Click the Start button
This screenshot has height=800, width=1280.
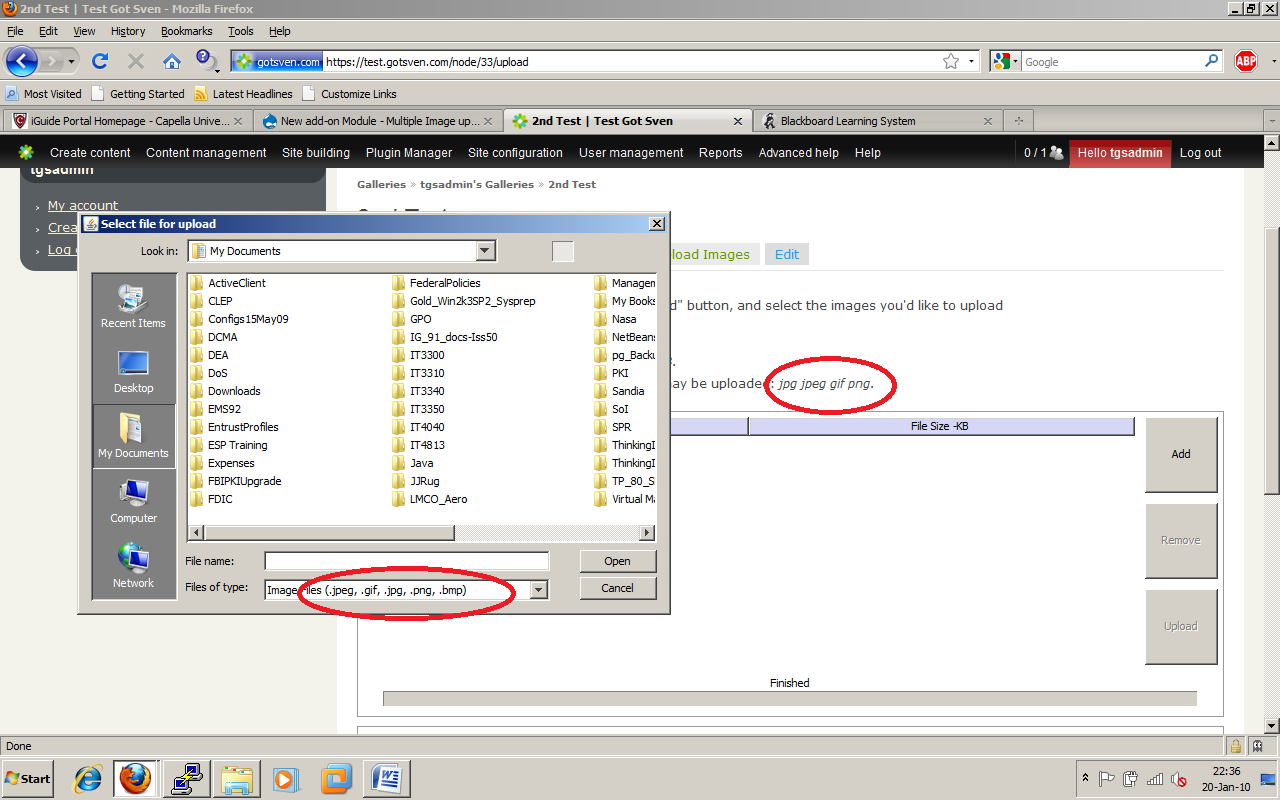[28, 778]
